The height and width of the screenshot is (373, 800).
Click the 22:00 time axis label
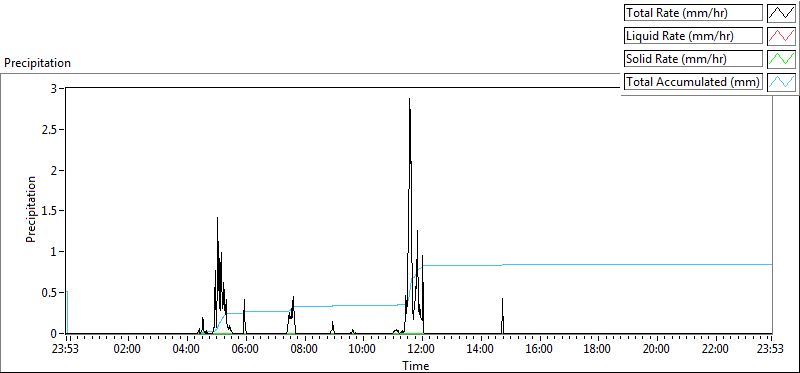click(x=716, y=350)
